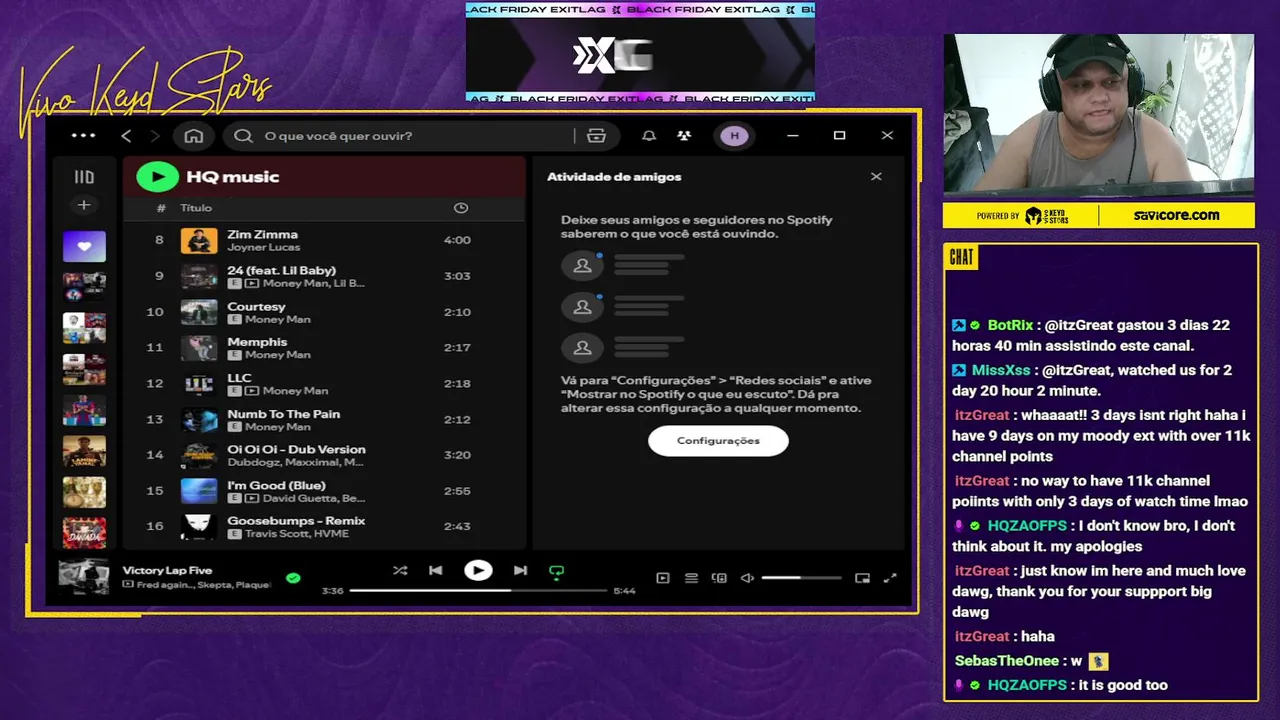Select track 'Memphis'
The image size is (1280, 720).
(257, 342)
